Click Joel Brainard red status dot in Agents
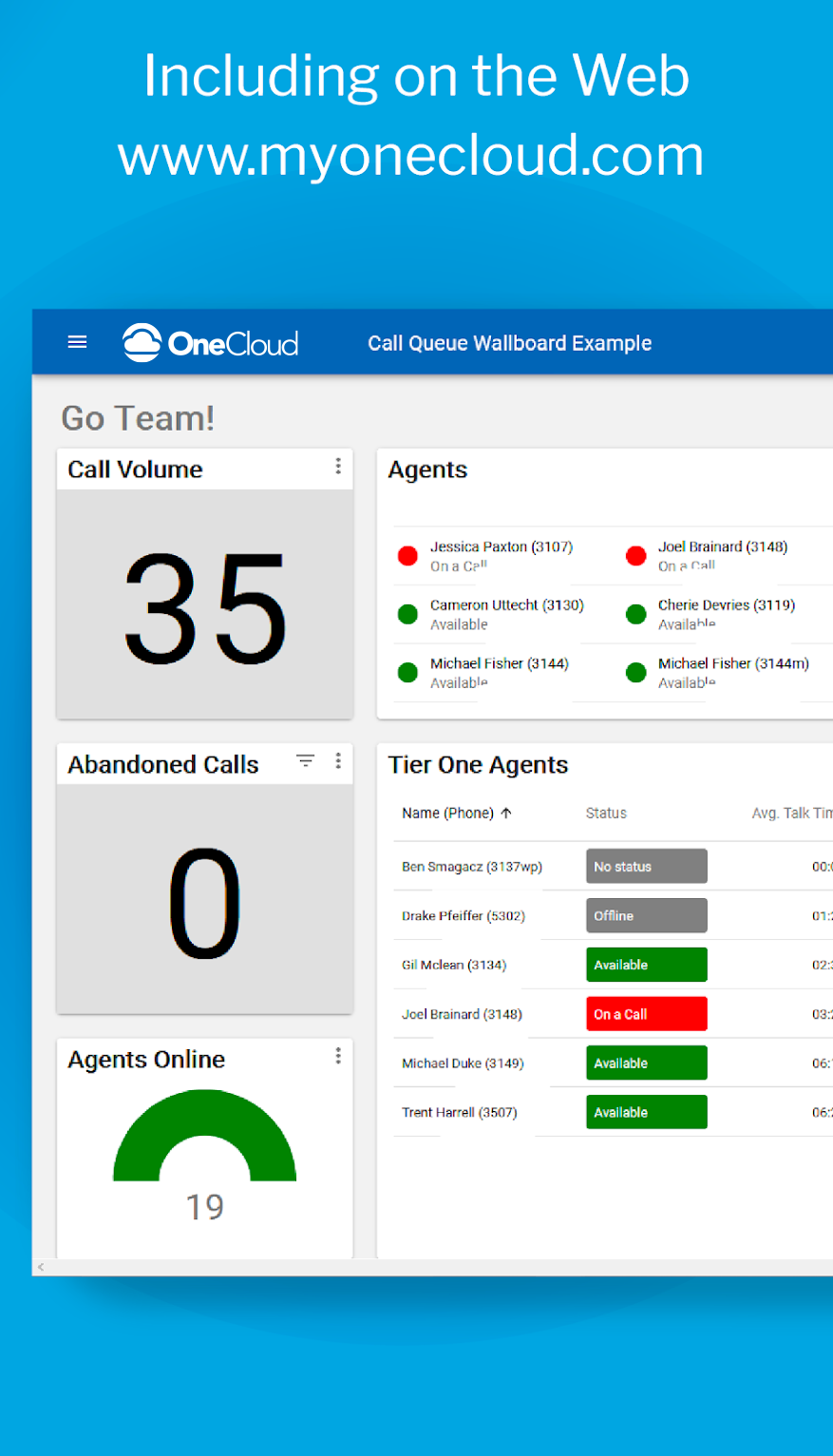Viewport: 833px width, 1456px height. [636, 556]
